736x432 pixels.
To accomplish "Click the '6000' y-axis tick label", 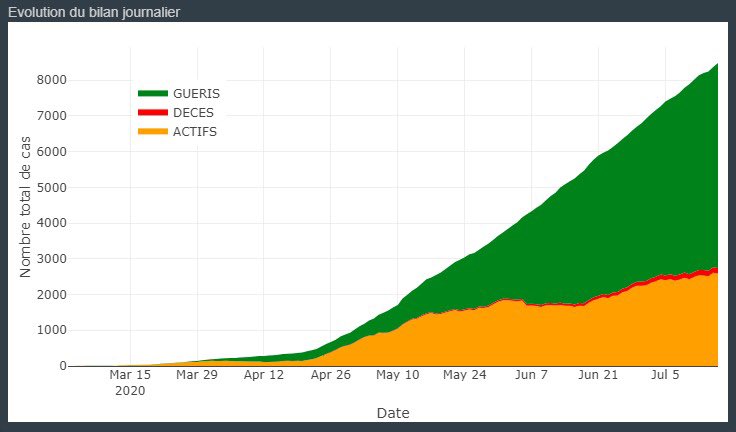I will pyautogui.click(x=52, y=152).
